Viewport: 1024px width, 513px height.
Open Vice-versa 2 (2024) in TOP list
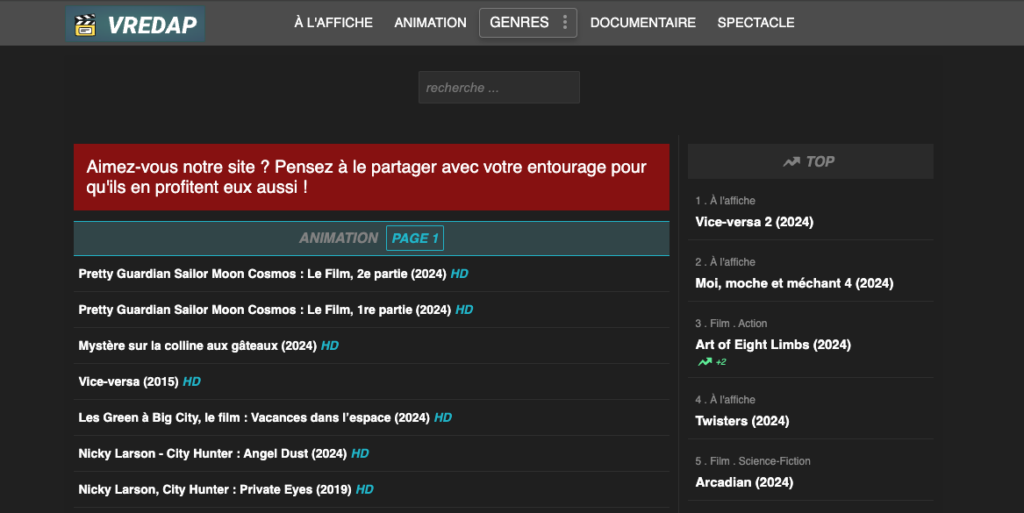754,222
